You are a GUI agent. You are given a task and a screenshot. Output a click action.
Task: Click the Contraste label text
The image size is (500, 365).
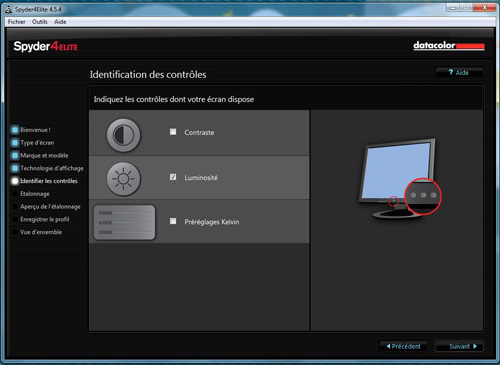click(x=199, y=132)
